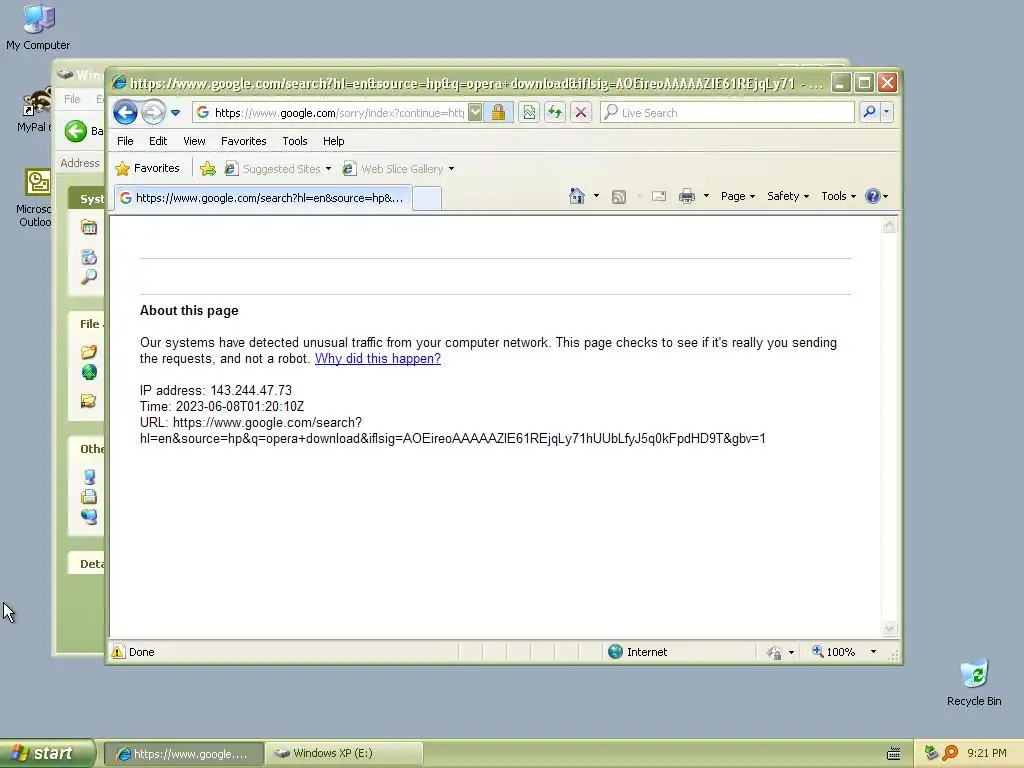Open the File menu in Internet Explorer

coord(125,141)
